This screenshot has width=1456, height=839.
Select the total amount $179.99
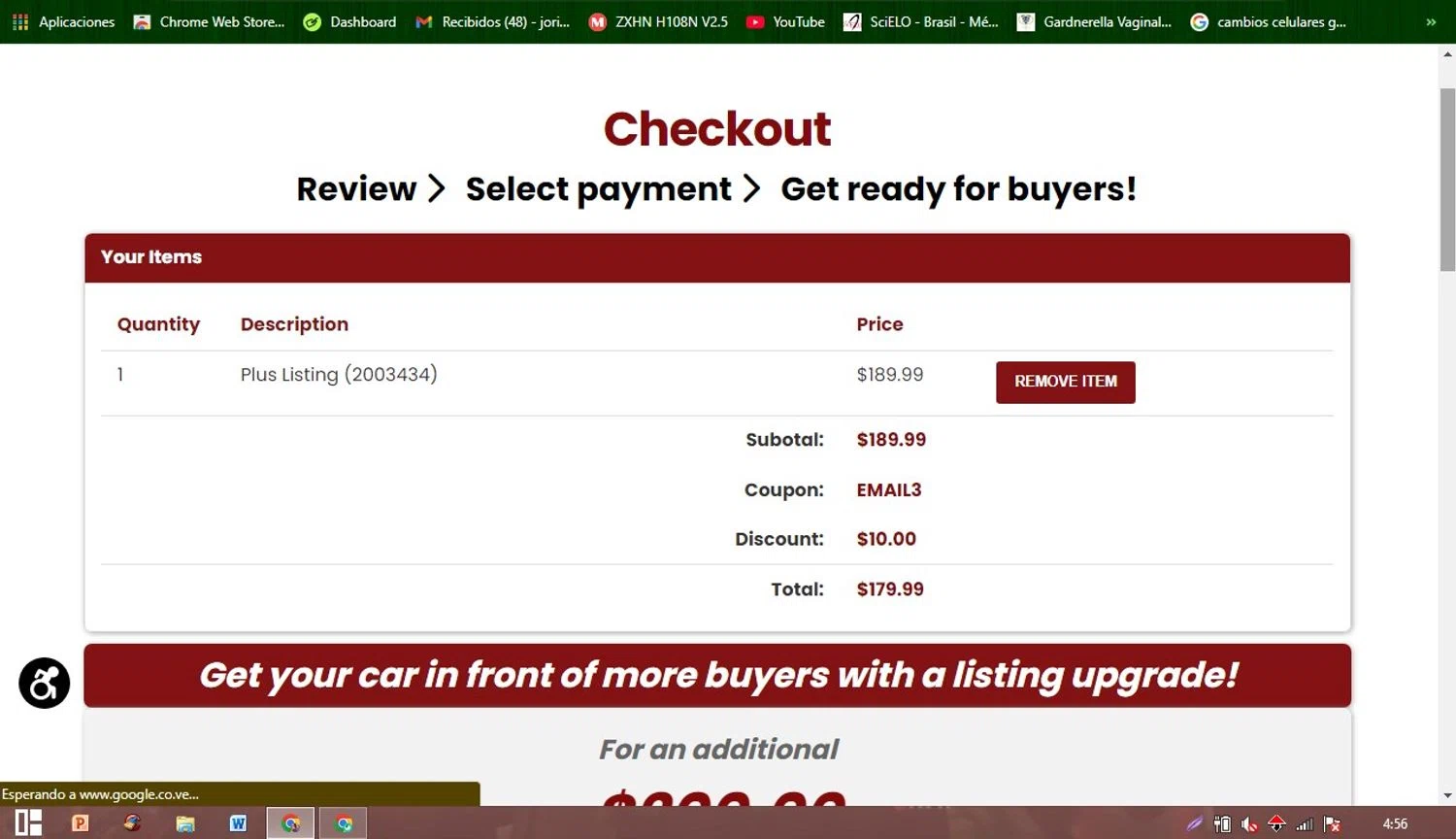(890, 589)
